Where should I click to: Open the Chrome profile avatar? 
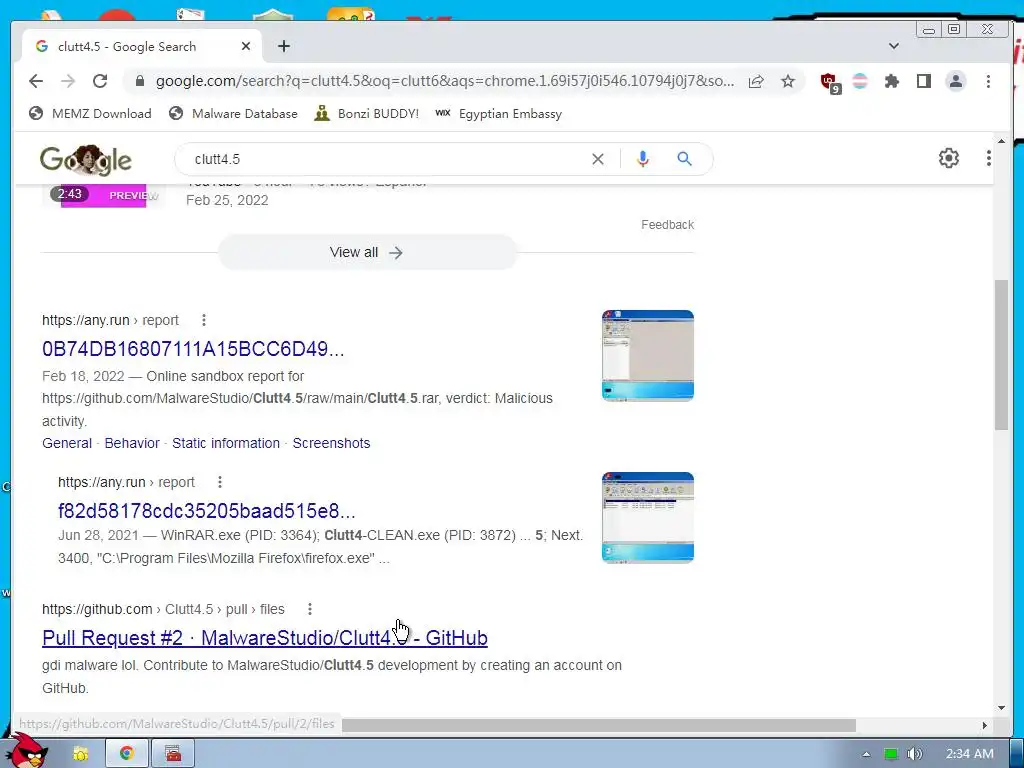pyautogui.click(x=956, y=81)
